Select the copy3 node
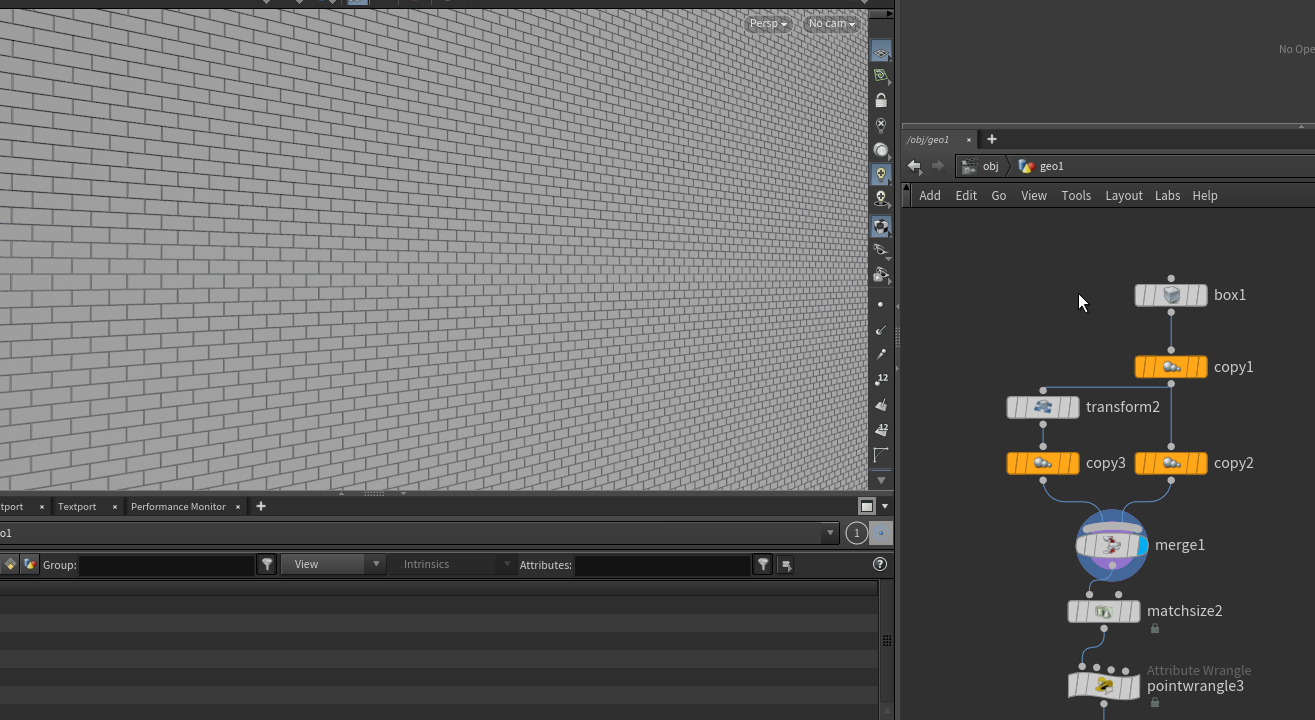The image size is (1315, 720). (x=1043, y=463)
